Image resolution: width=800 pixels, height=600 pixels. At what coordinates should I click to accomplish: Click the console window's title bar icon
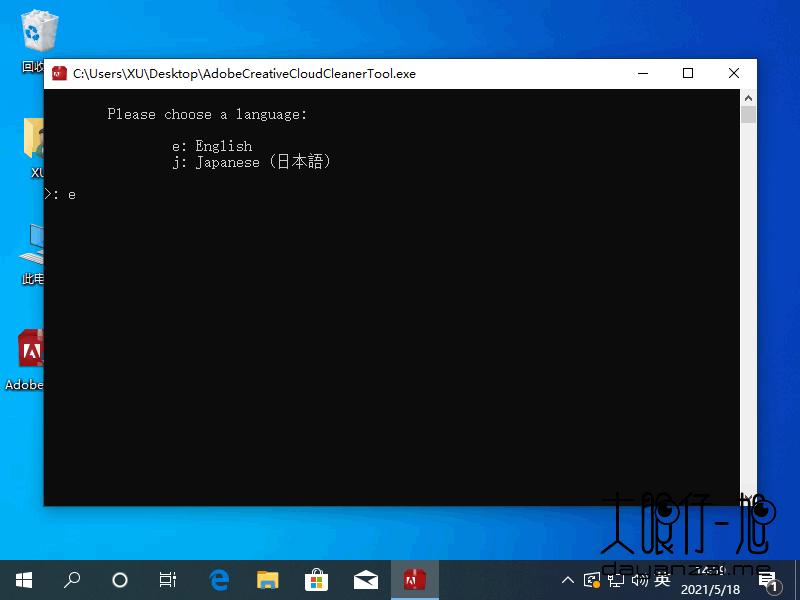(x=59, y=73)
